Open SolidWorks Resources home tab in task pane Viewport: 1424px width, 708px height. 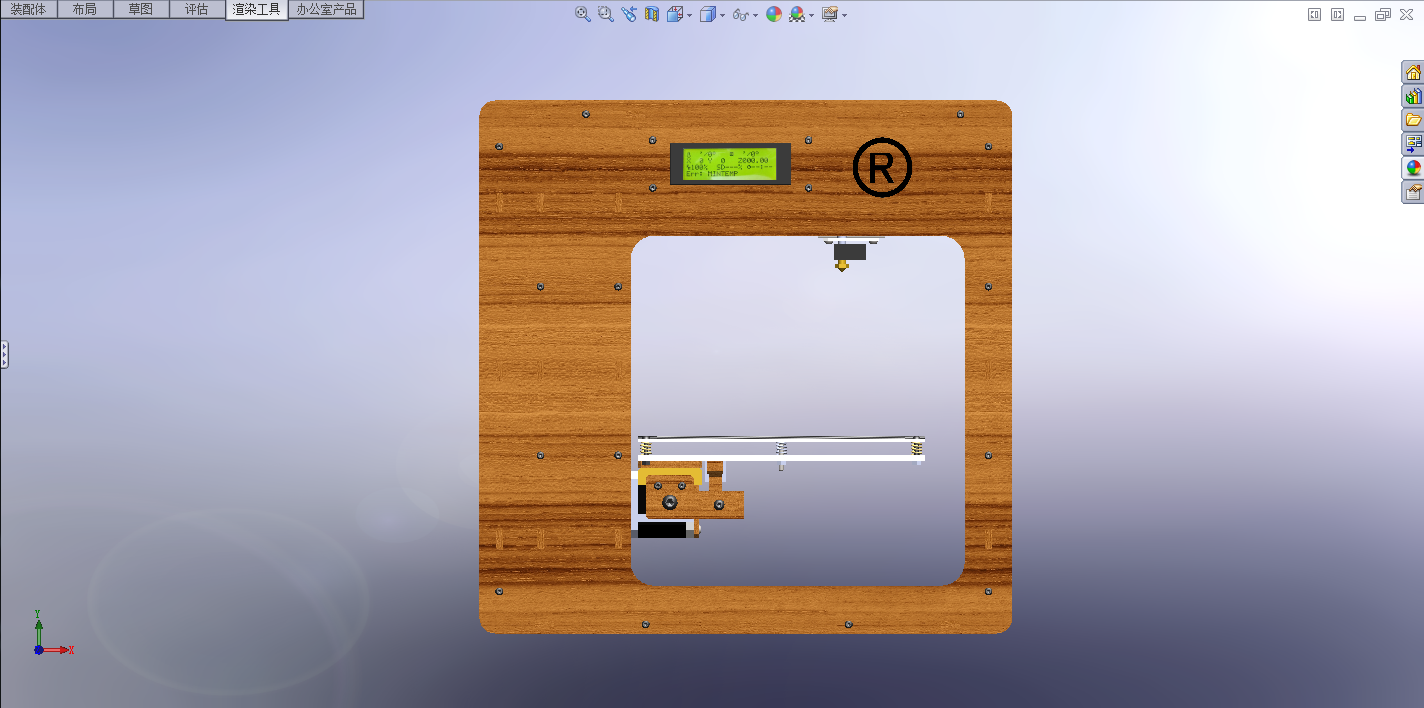coord(1413,72)
